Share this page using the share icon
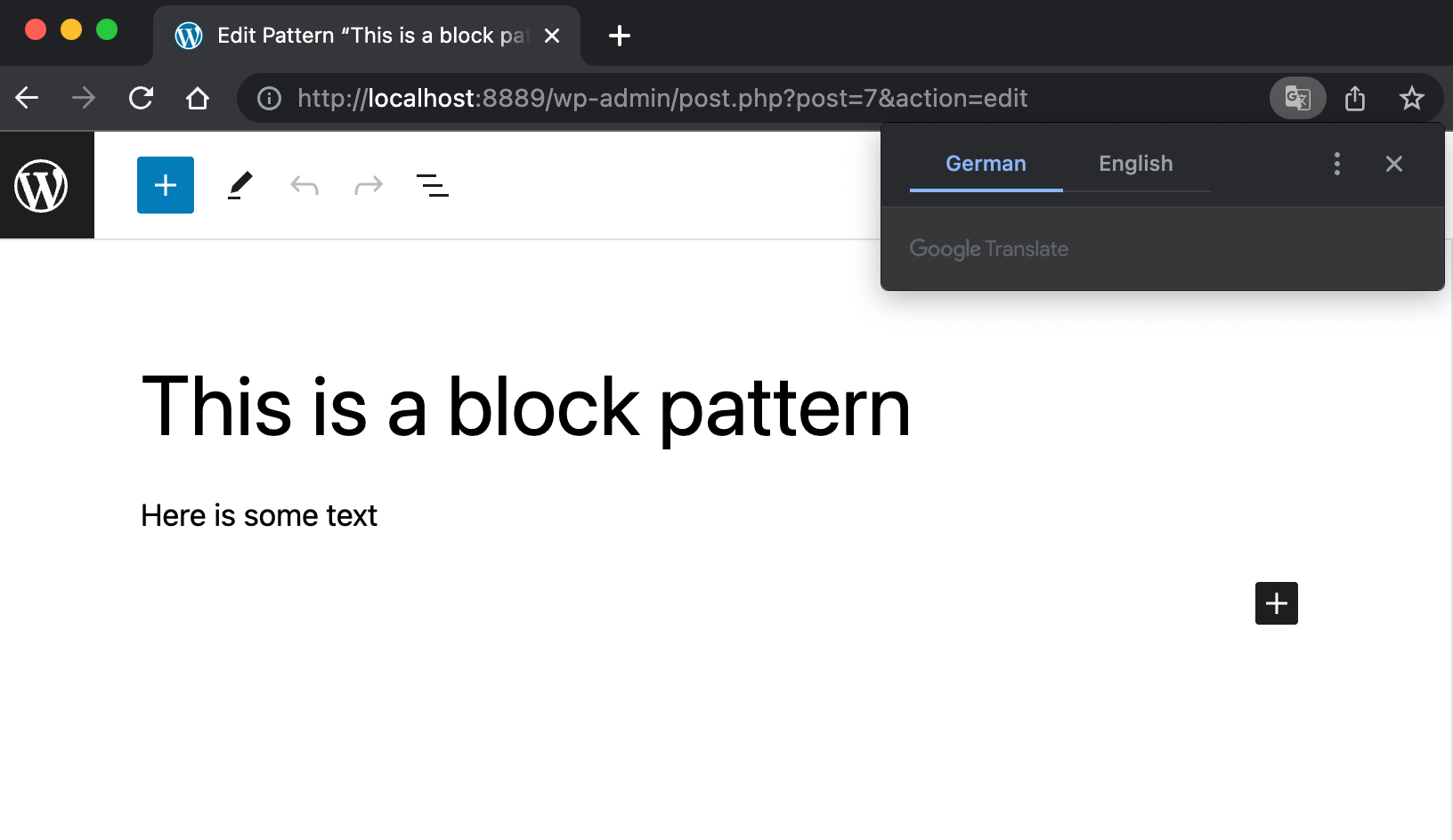 tap(1355, 98)
